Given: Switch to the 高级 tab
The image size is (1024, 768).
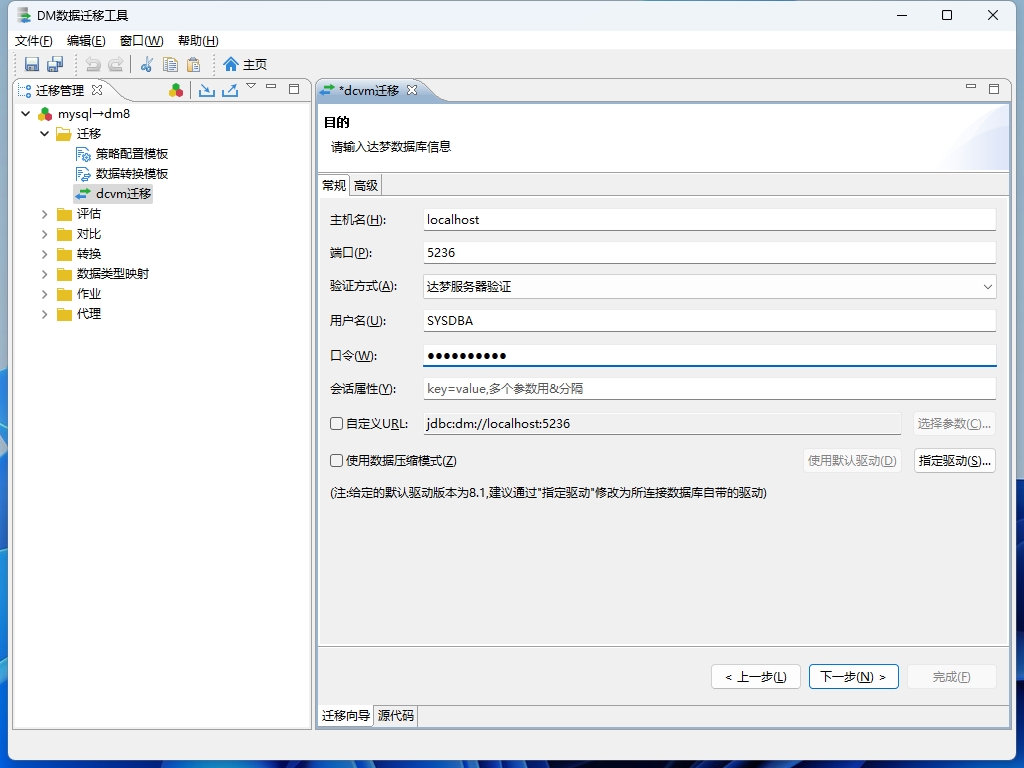Looking at the screenshot, I should pos(366,185).
